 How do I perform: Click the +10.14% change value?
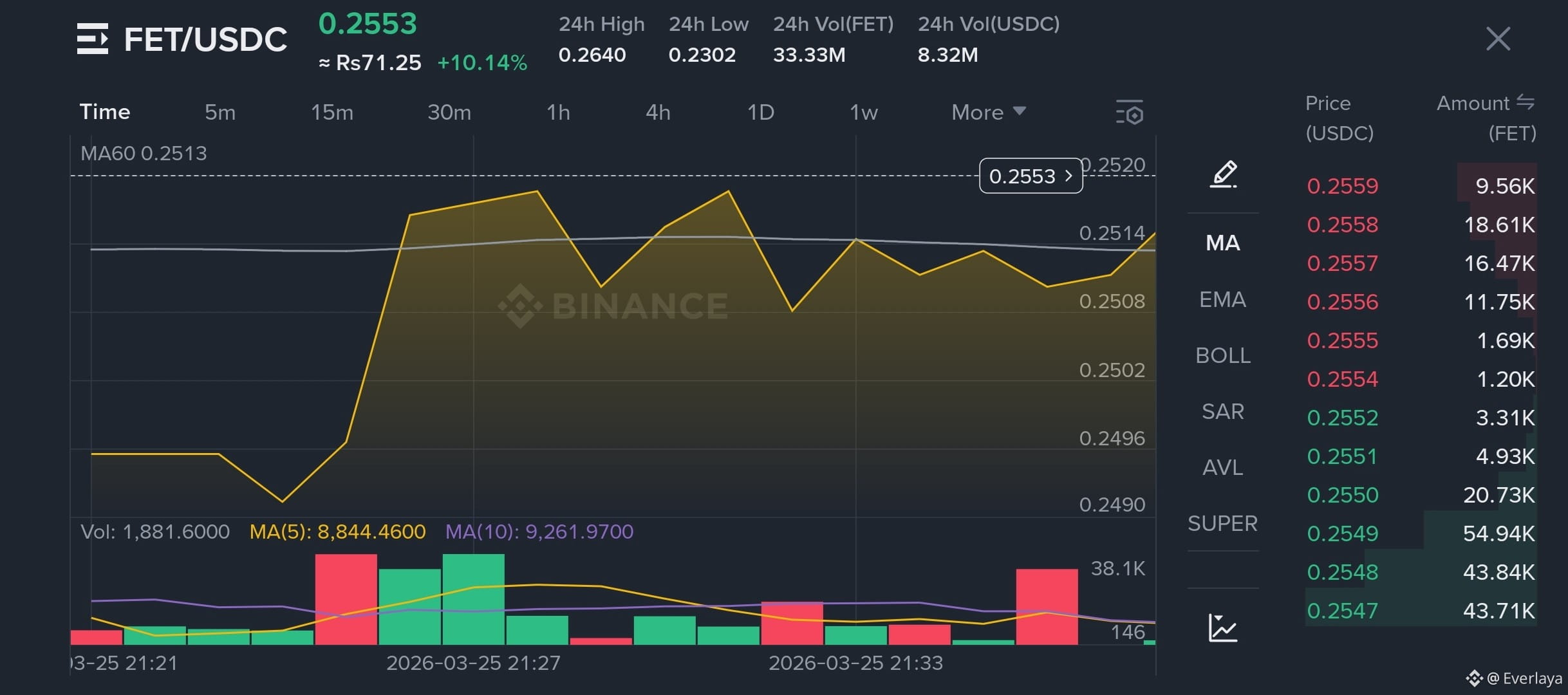pos(482,62)
